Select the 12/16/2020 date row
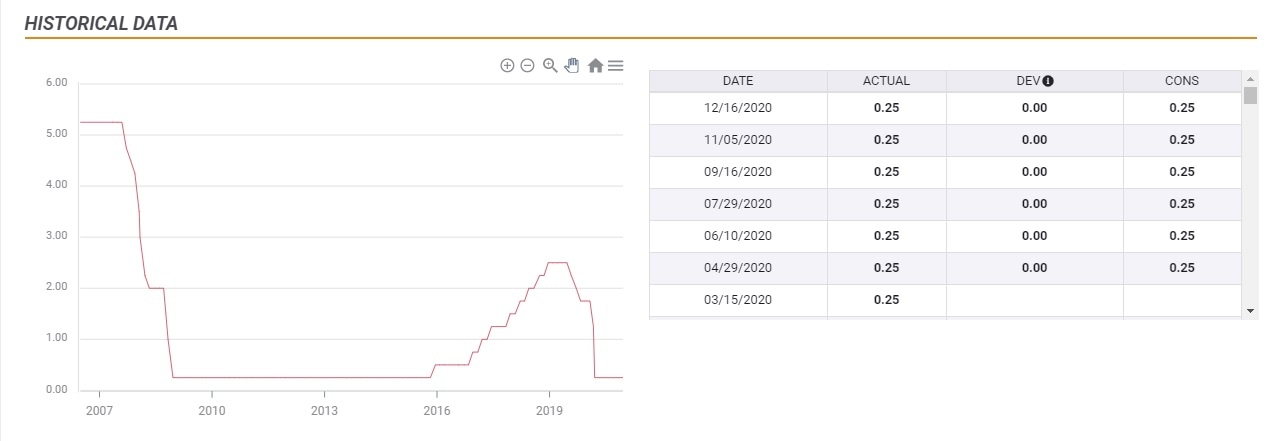1279x441 pixels. pyautogui.click(x=738, y=108)
